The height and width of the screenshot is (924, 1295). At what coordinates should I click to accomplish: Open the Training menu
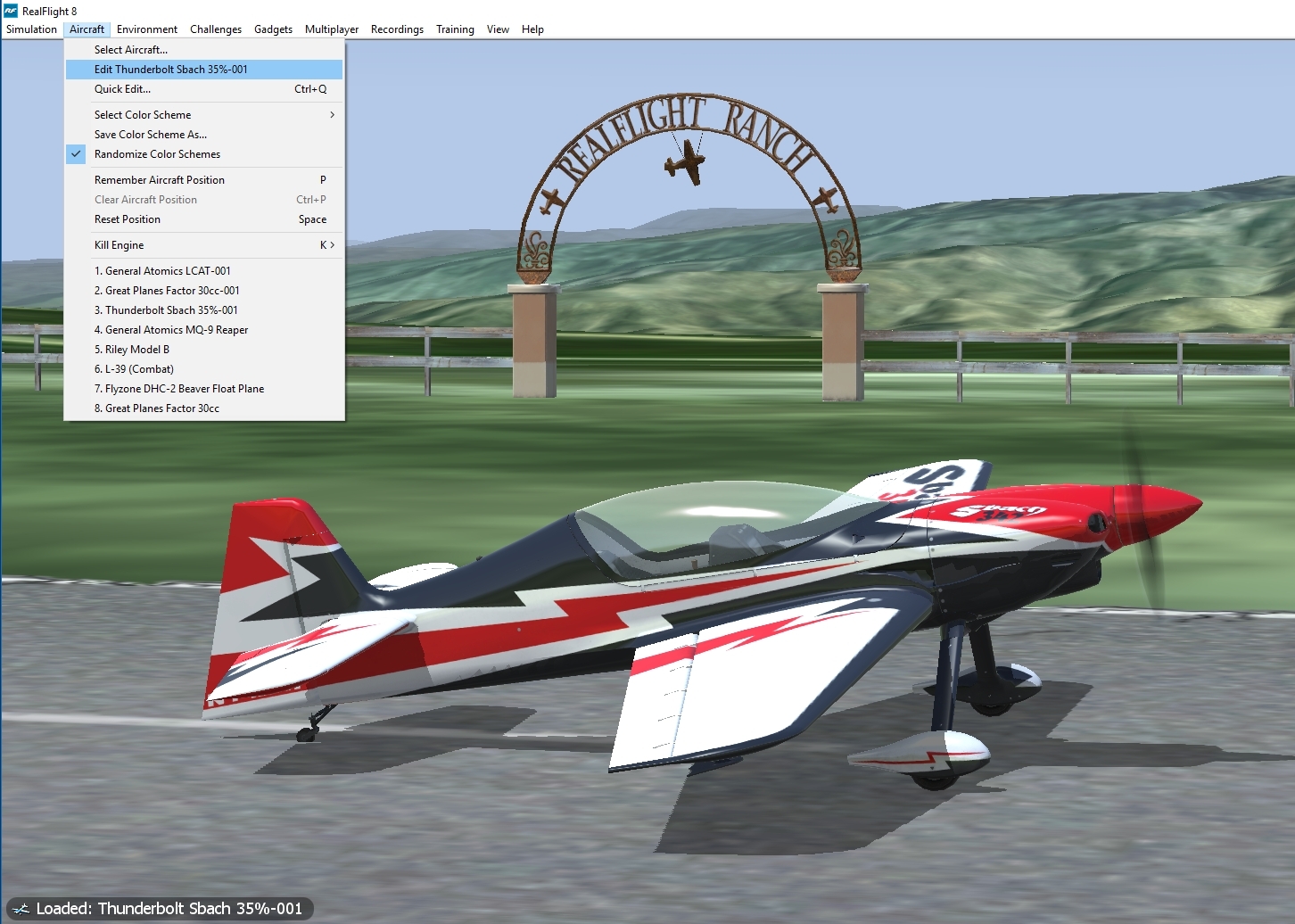coord(455,29)
